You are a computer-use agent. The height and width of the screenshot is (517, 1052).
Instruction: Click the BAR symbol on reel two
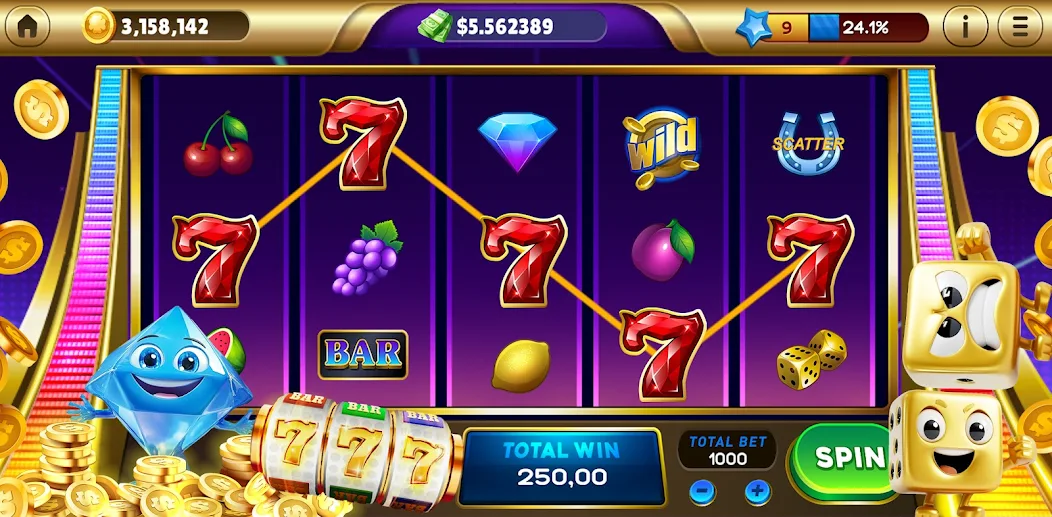pyautogui.click(x=362, y=354)
